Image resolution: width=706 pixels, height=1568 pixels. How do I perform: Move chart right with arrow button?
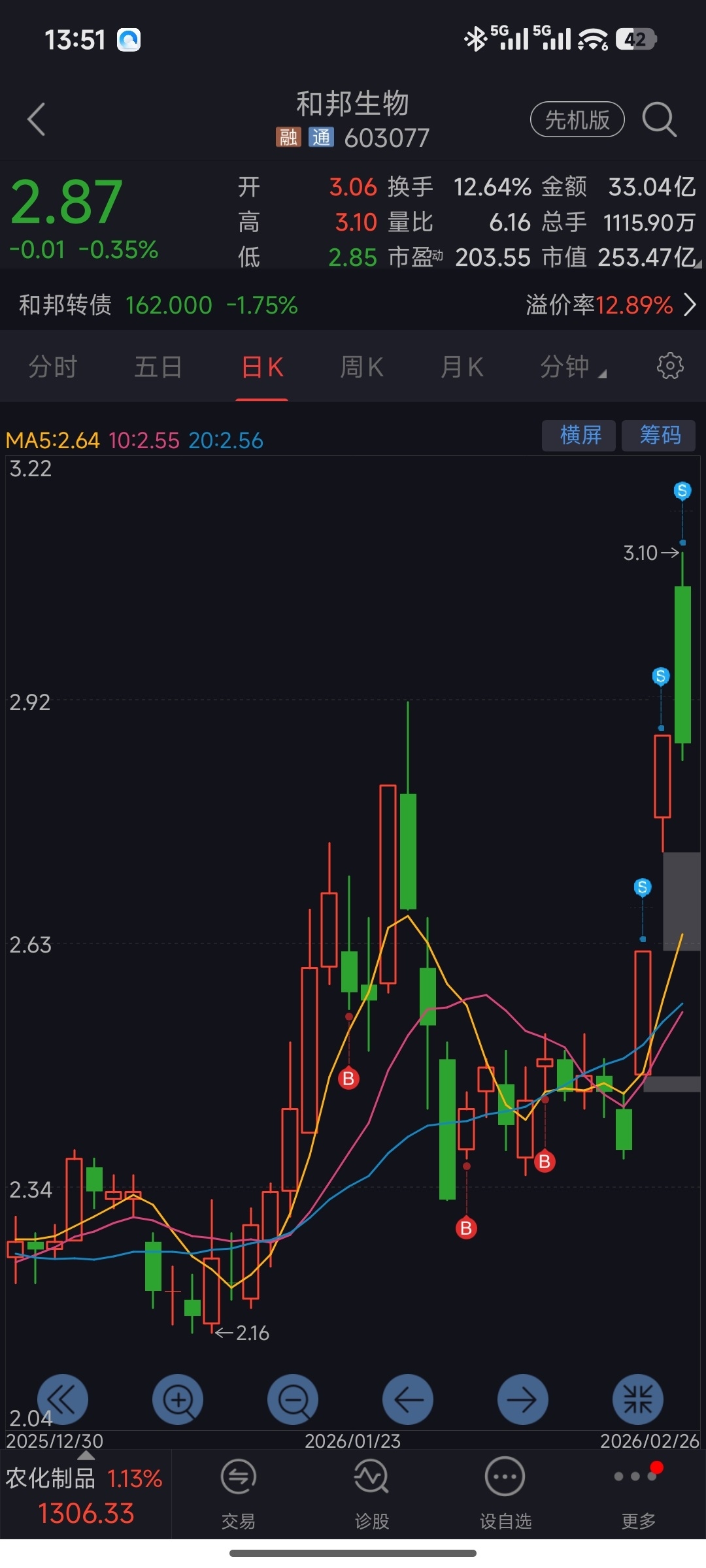click(523, 1399)
